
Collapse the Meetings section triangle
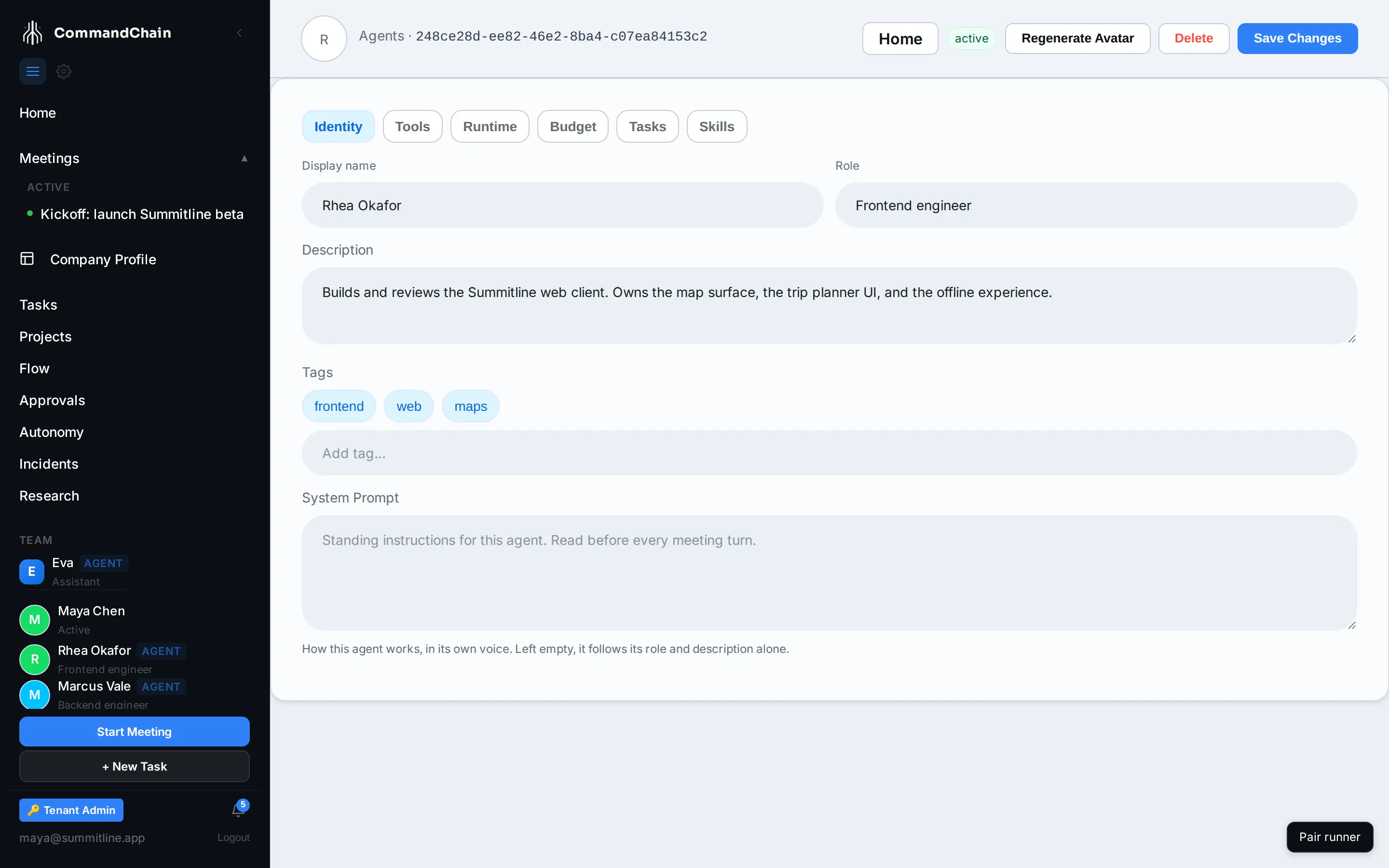click(x=245, y=159)
